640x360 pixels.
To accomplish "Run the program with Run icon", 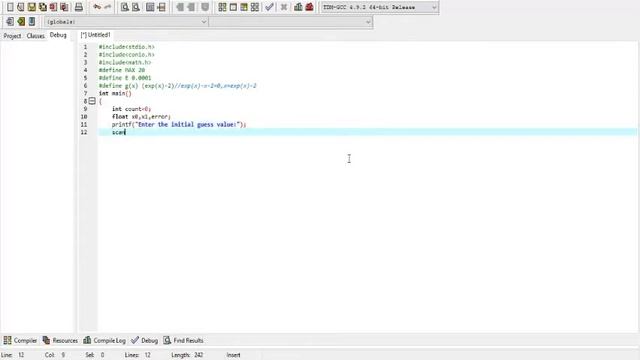I will click(x=233, y=7).
